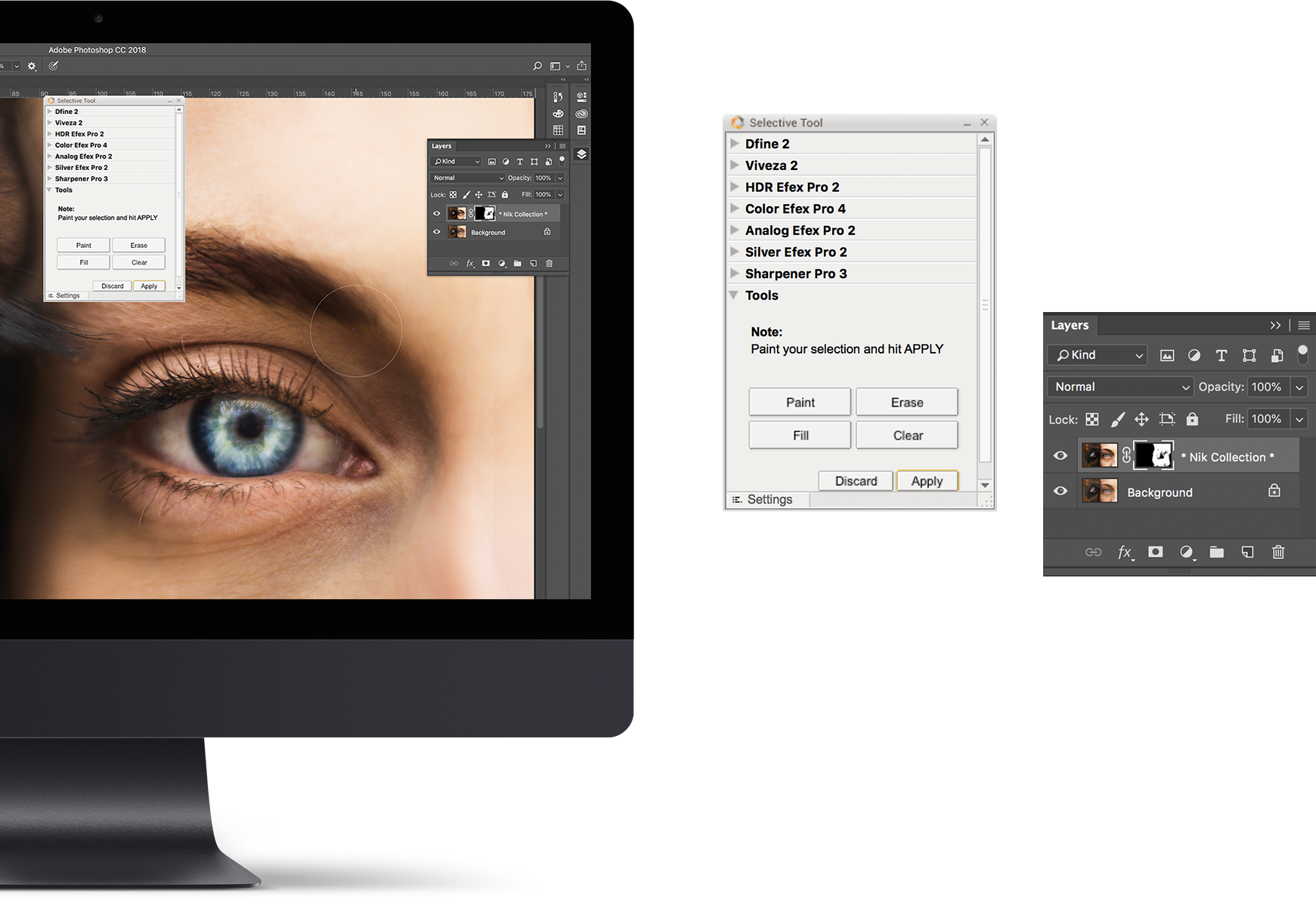
Task: Click the Fill button in enlarged Selective Tool
Action: (x=800, y=435)
